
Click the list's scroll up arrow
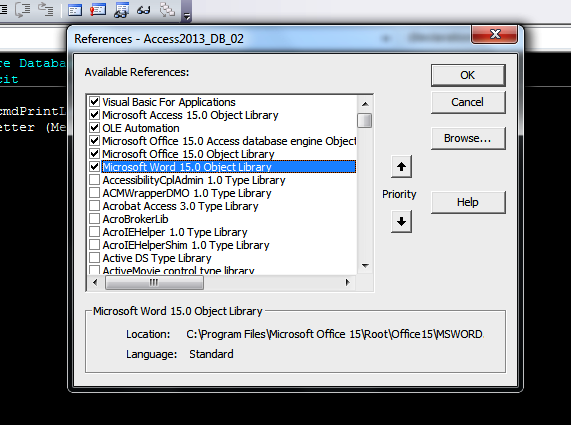(365, 104)
